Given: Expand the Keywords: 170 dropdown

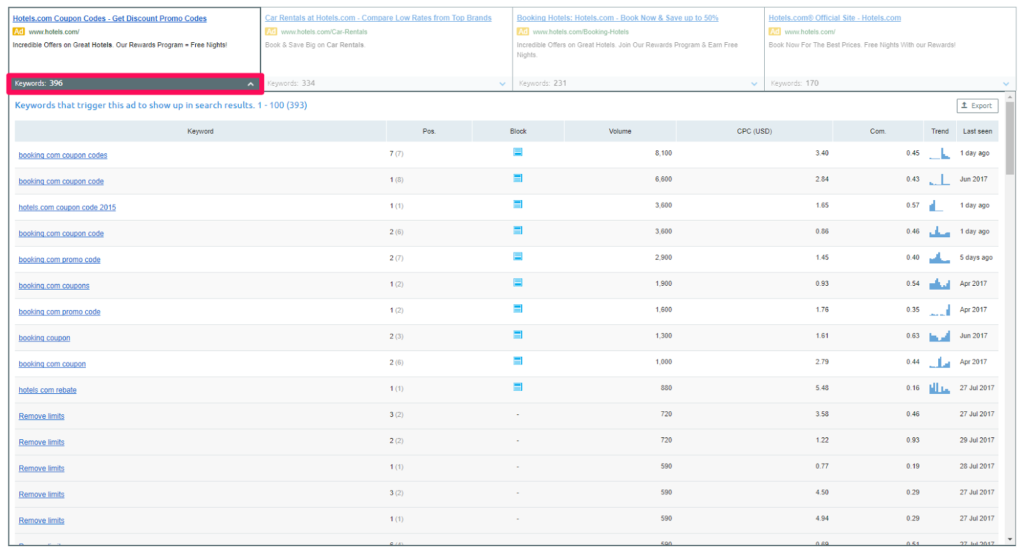Looking at the screenshot, I should (x=1006, y=84).
